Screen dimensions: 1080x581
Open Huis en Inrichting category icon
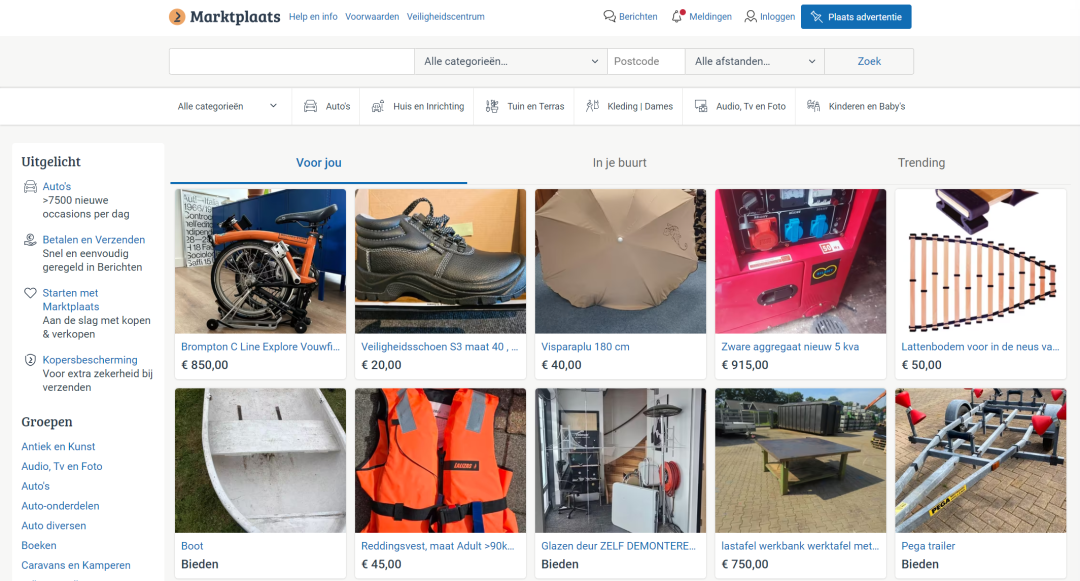(377, 106)
